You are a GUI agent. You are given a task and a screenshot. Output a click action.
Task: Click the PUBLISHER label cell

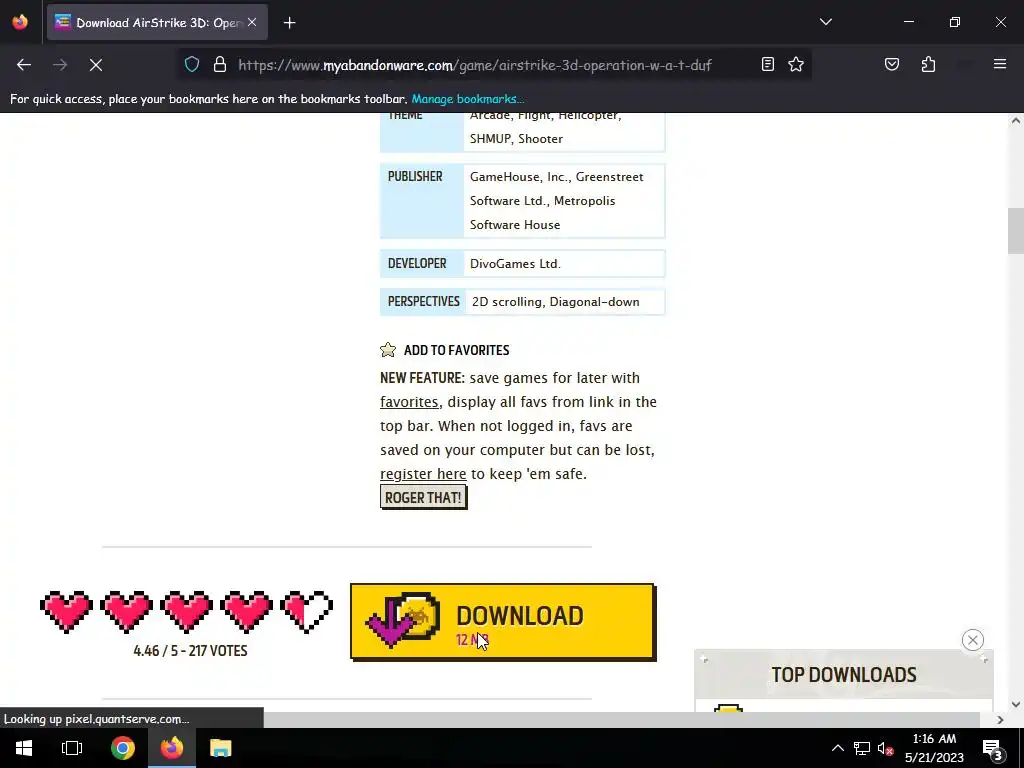[x=422, y=200]
